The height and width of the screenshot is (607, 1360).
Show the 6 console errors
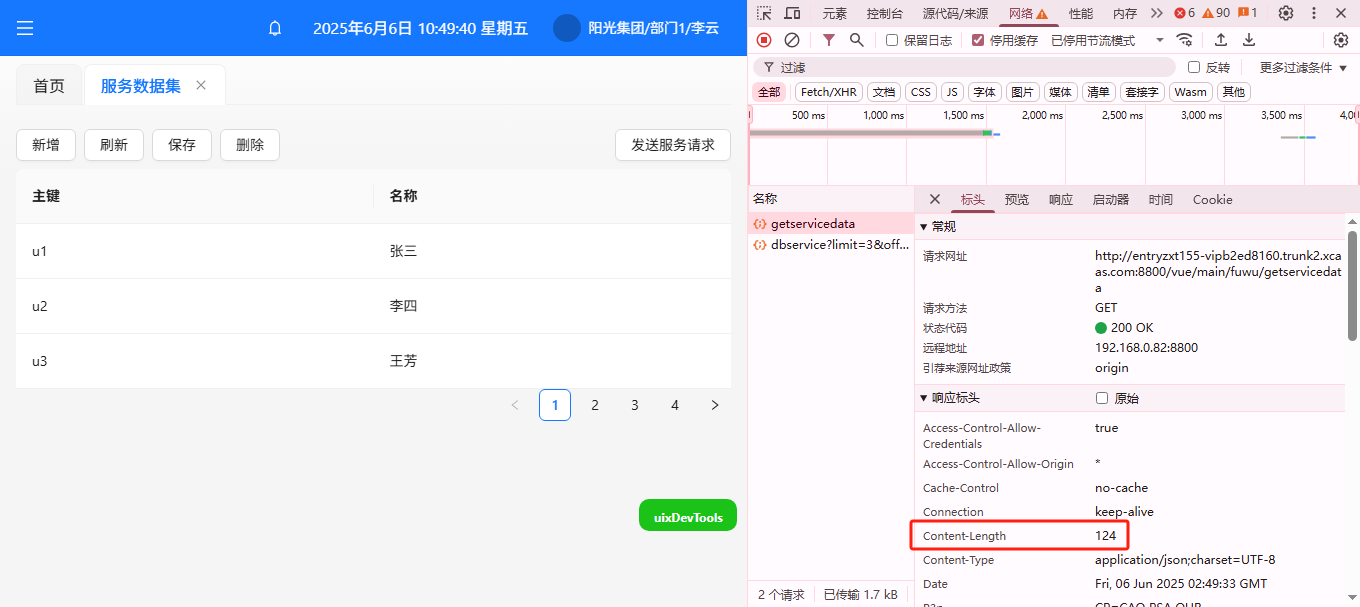[1184, 13]
